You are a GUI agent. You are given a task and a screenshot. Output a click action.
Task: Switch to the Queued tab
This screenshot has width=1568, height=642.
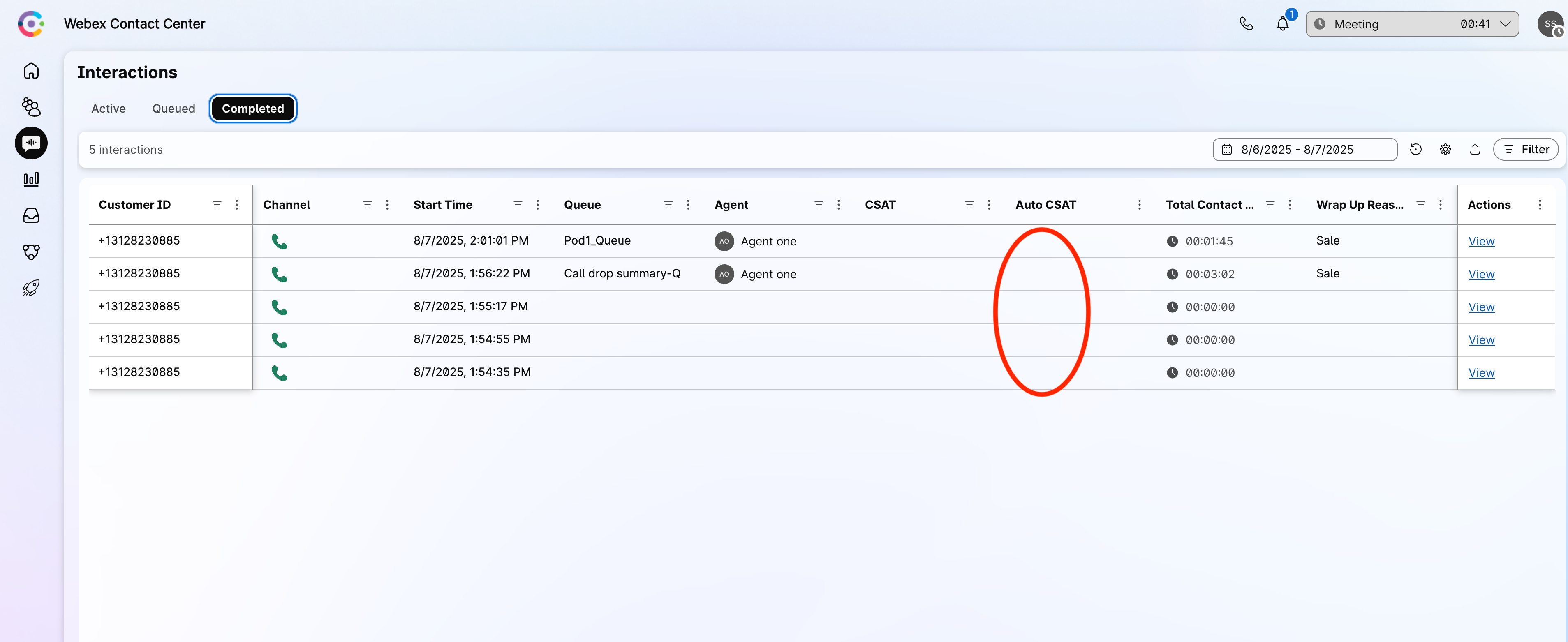click(x=173, y=109)
